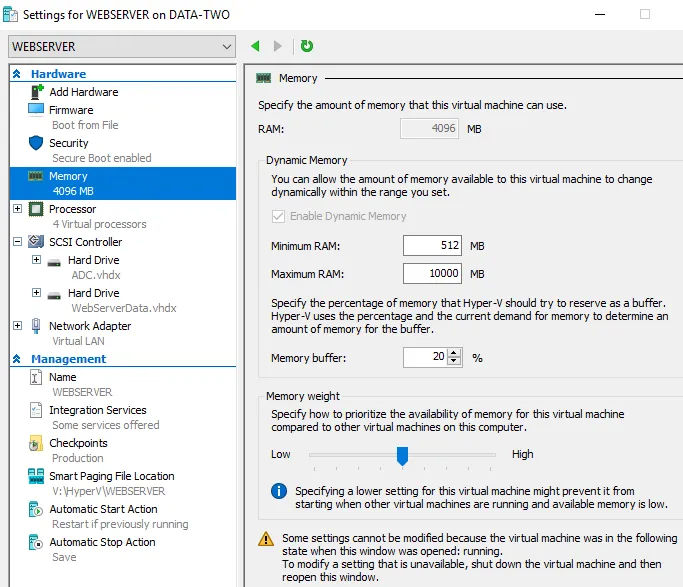Screen dimensions: 683x587
Task: Decrease Memory buffer with down arrow
Action: [x=454, y=361]
